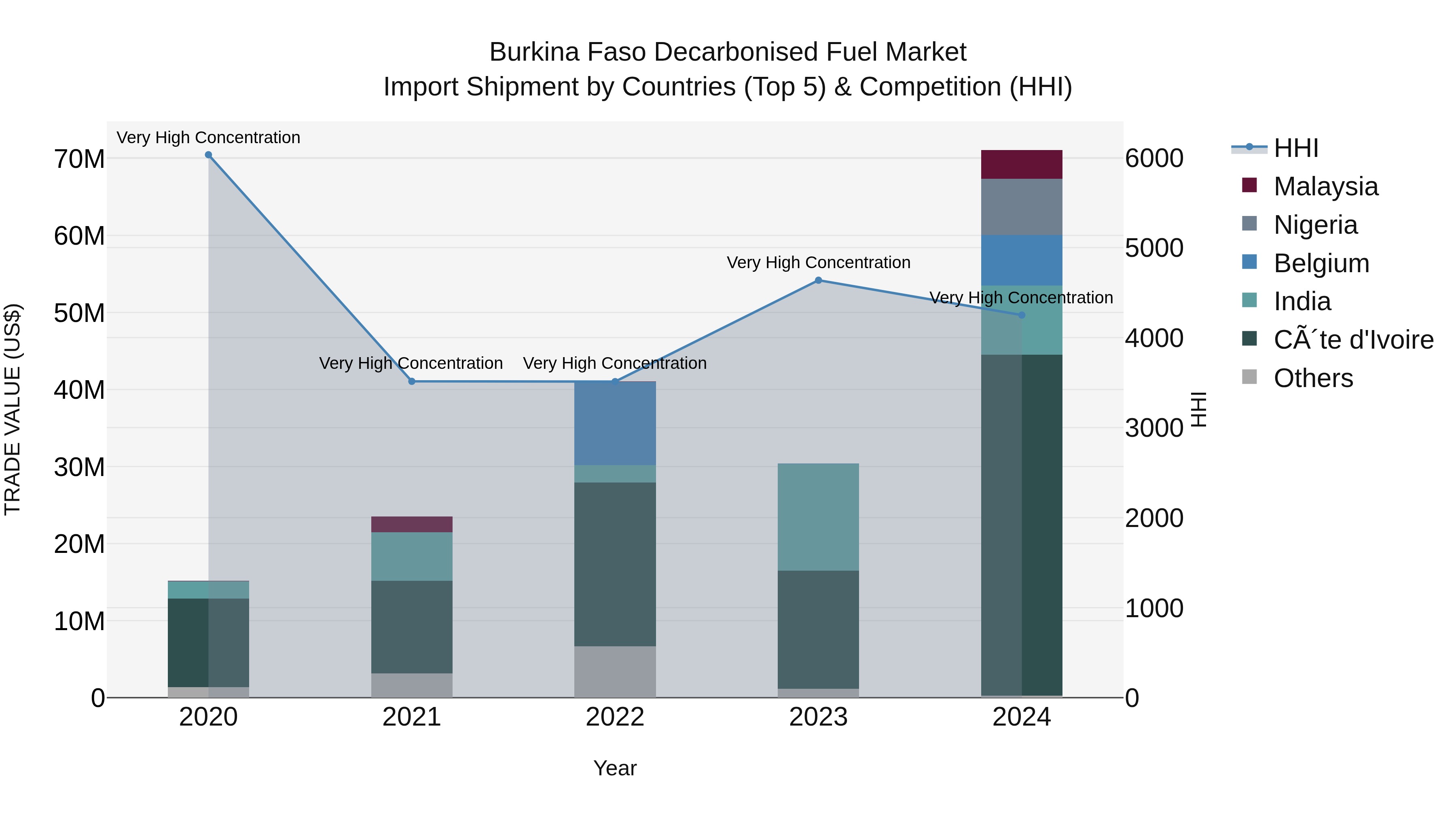Toggle the HHI legend entry
The height and width of the screenshot is (819, 1456).
[1275, 148]
